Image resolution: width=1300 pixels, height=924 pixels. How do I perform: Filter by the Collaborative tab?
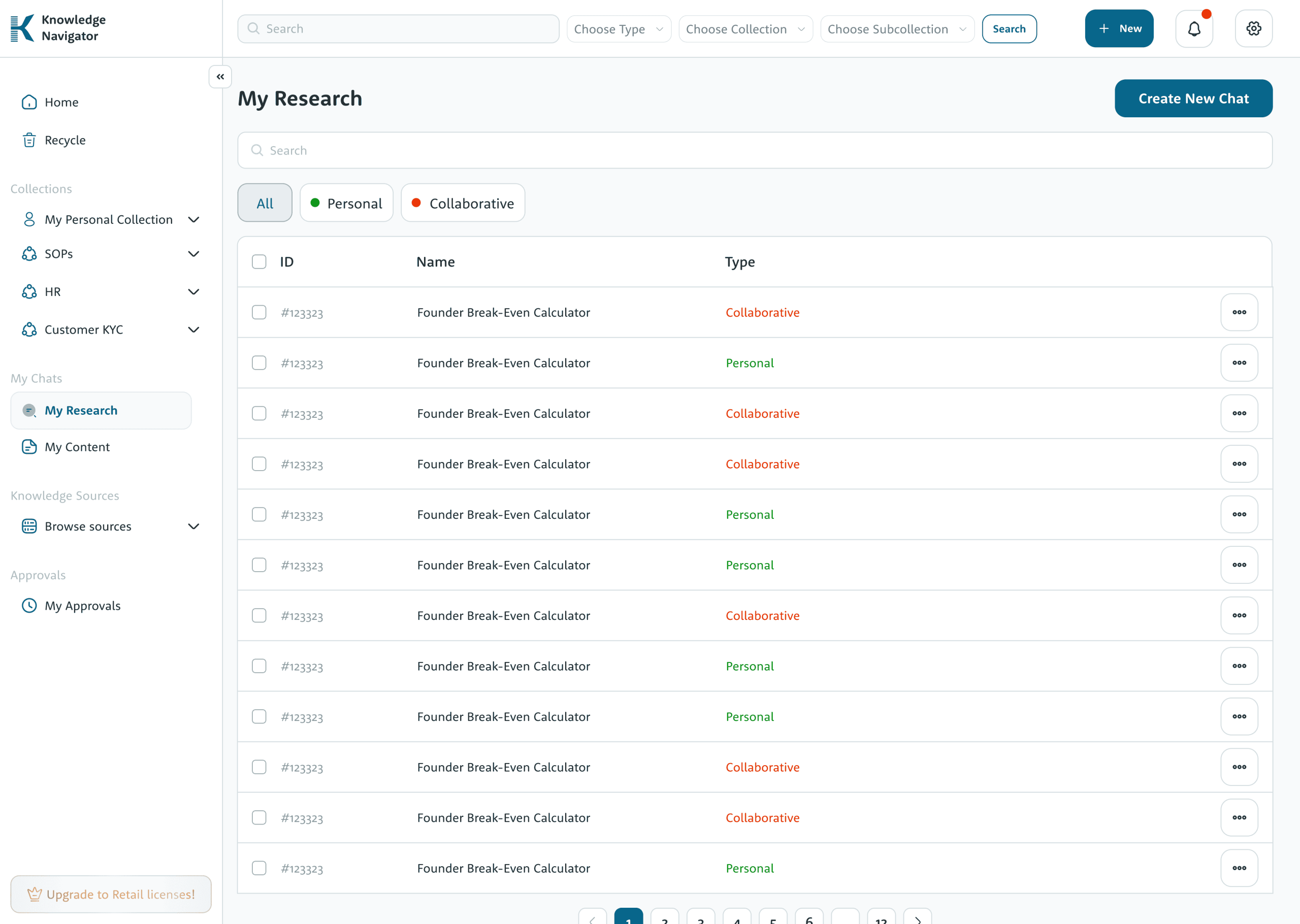[463, 203]
